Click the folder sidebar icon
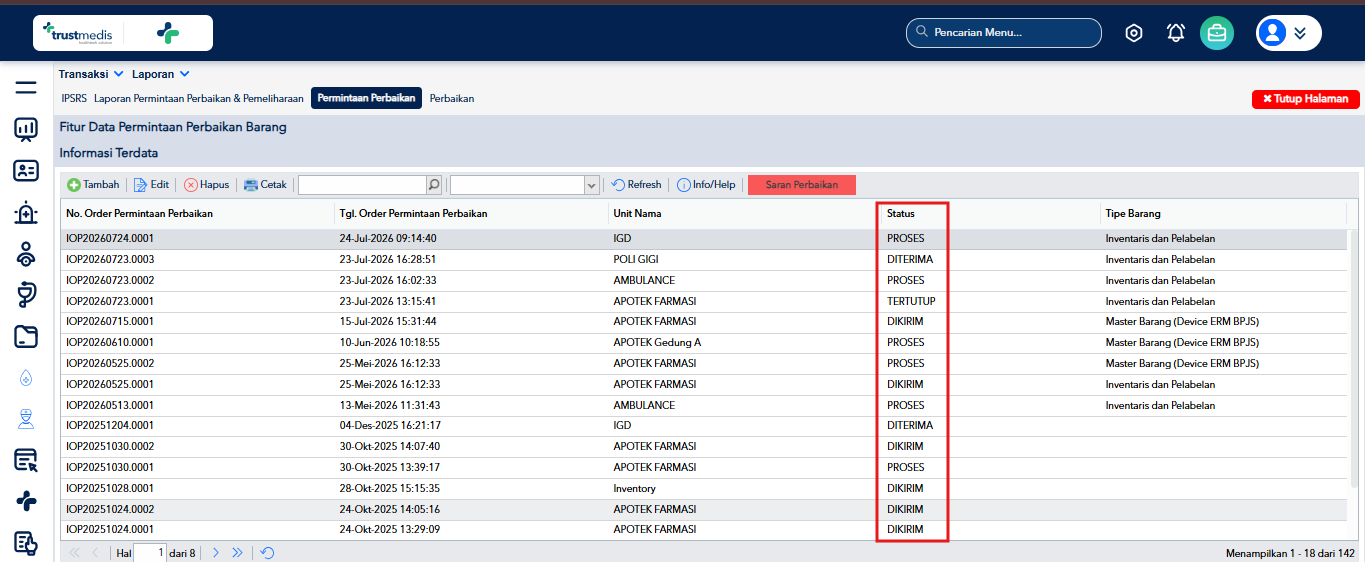1365x562 pixels. [26, 337]
